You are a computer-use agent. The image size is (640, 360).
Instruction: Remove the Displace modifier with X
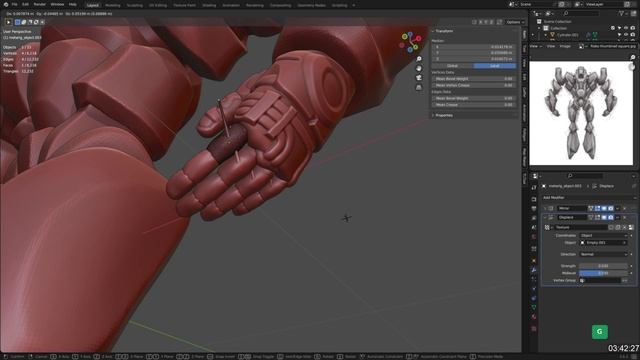point(624,218)
